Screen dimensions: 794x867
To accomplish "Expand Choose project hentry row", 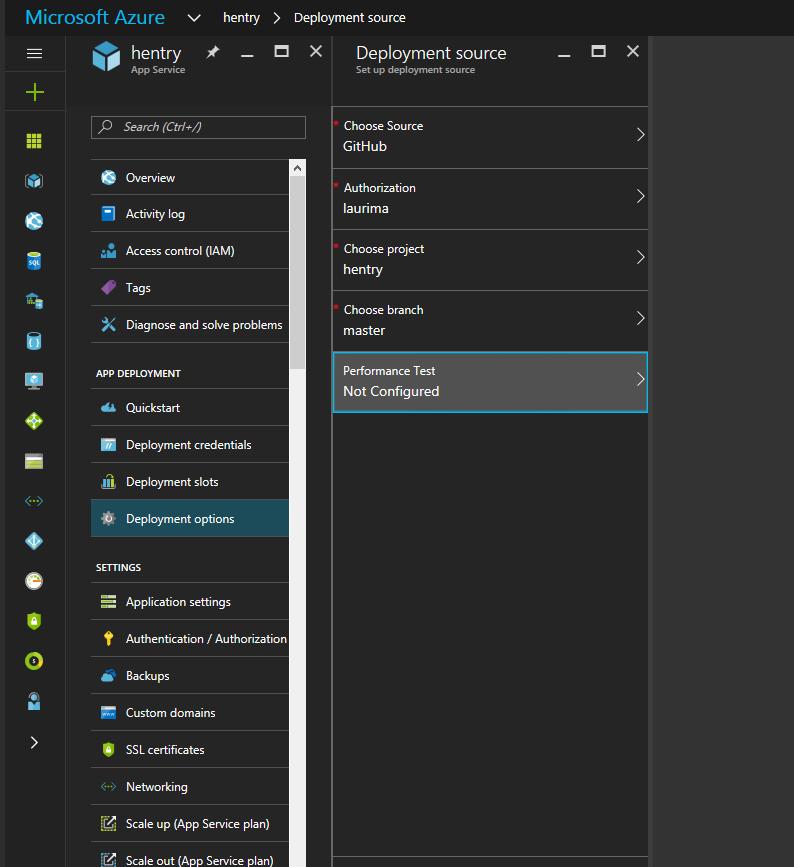I will (x=490, y=260).
